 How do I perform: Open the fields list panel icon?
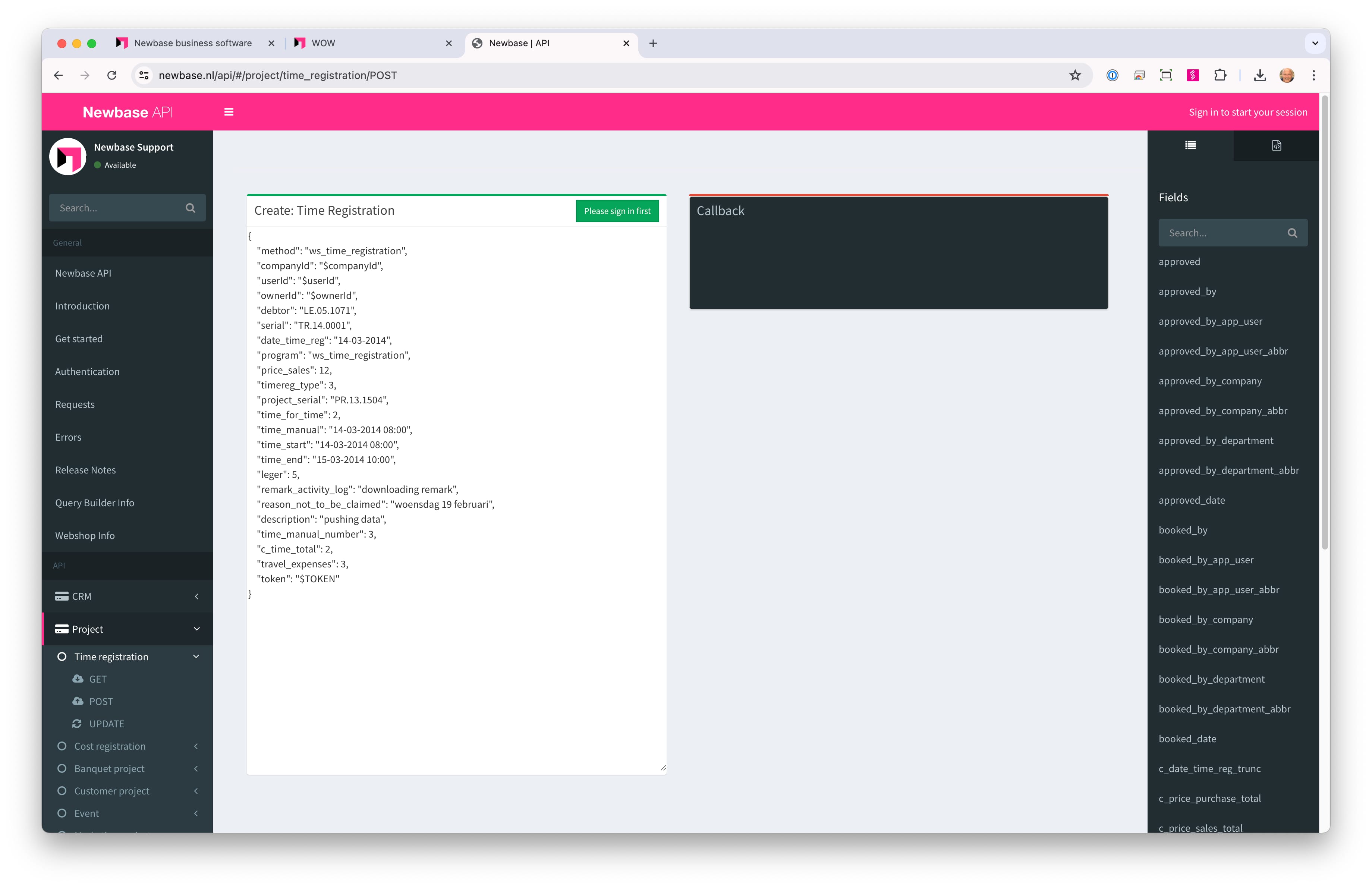coord(1190,145)
